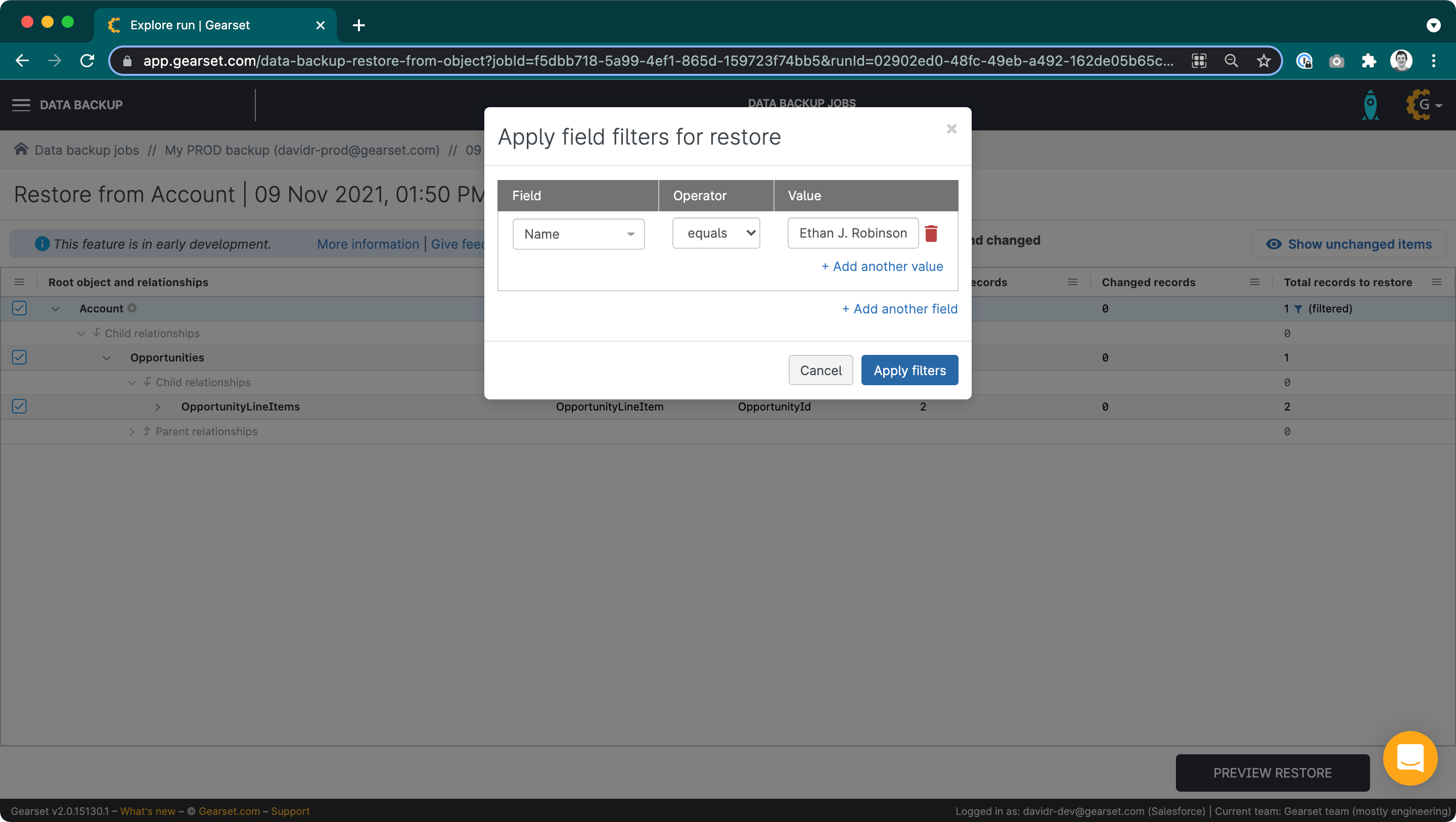1456x822 pixels.
Task: Uncheck the Account row checkbox
Action: (19, 308)
